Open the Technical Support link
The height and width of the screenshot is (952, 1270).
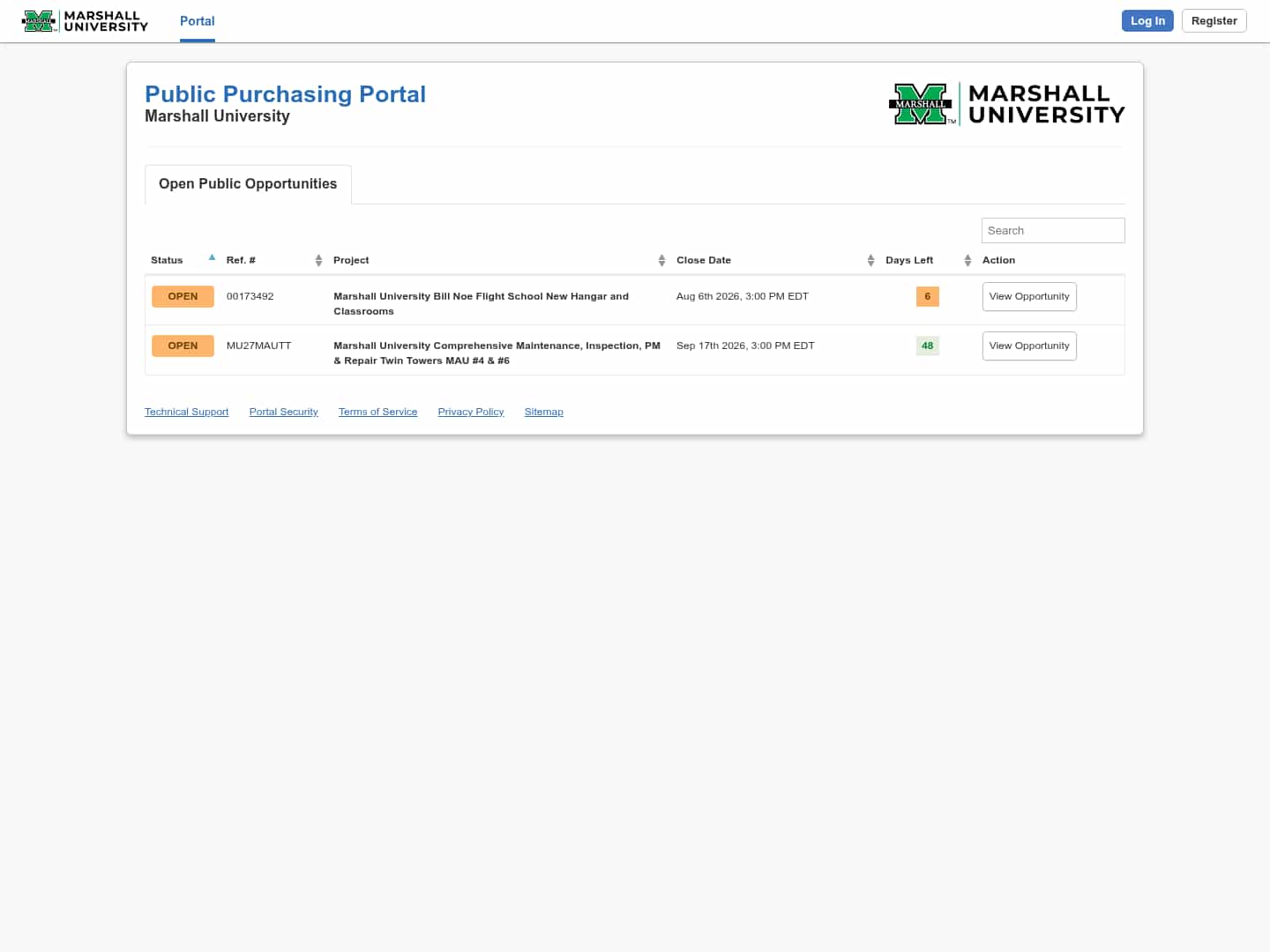point(186,412)
